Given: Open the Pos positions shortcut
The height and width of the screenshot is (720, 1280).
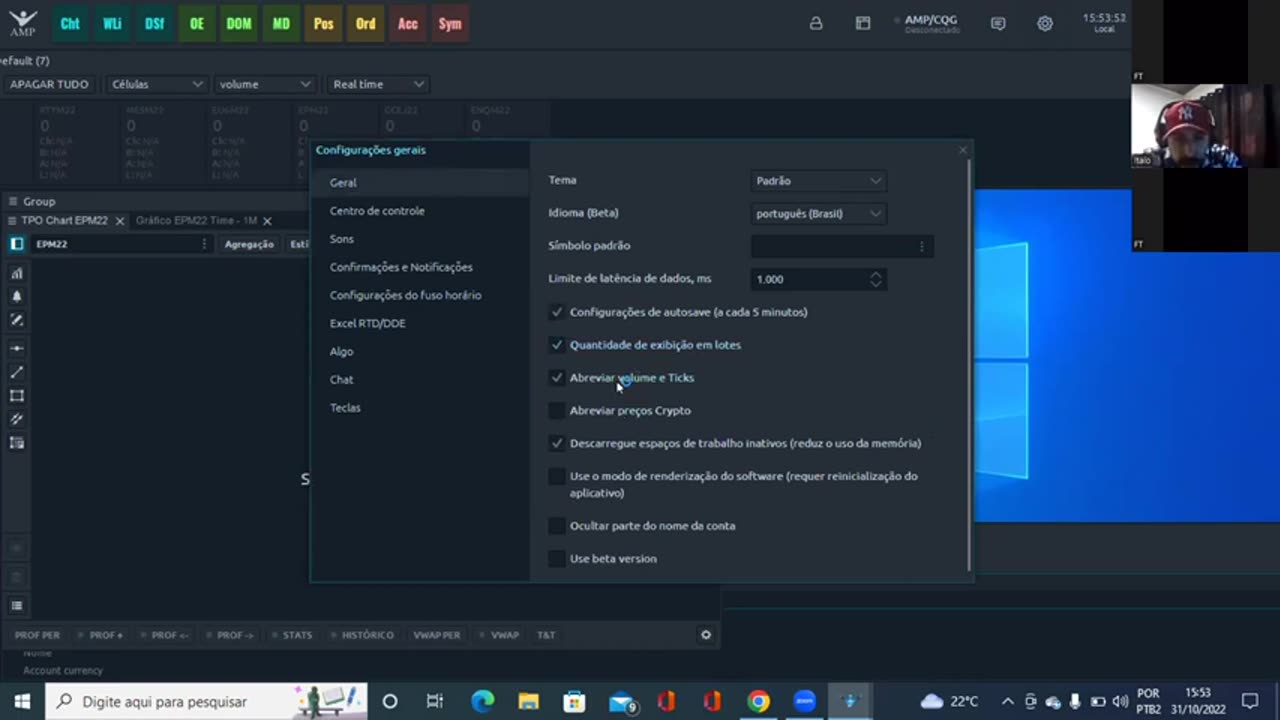Looking at the screenshot, I should [x=324, y=24].
